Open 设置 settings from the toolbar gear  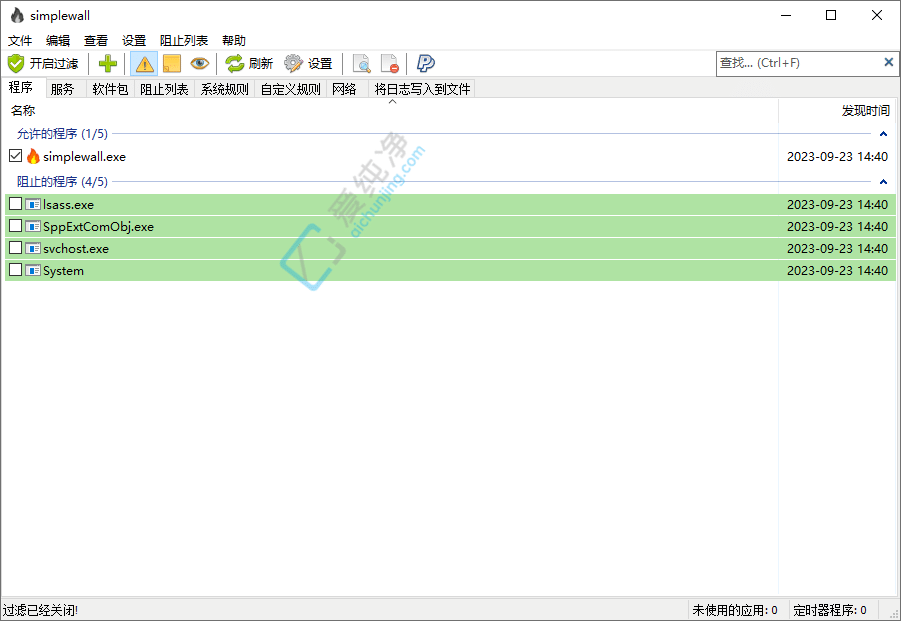(x=309, y=63)
